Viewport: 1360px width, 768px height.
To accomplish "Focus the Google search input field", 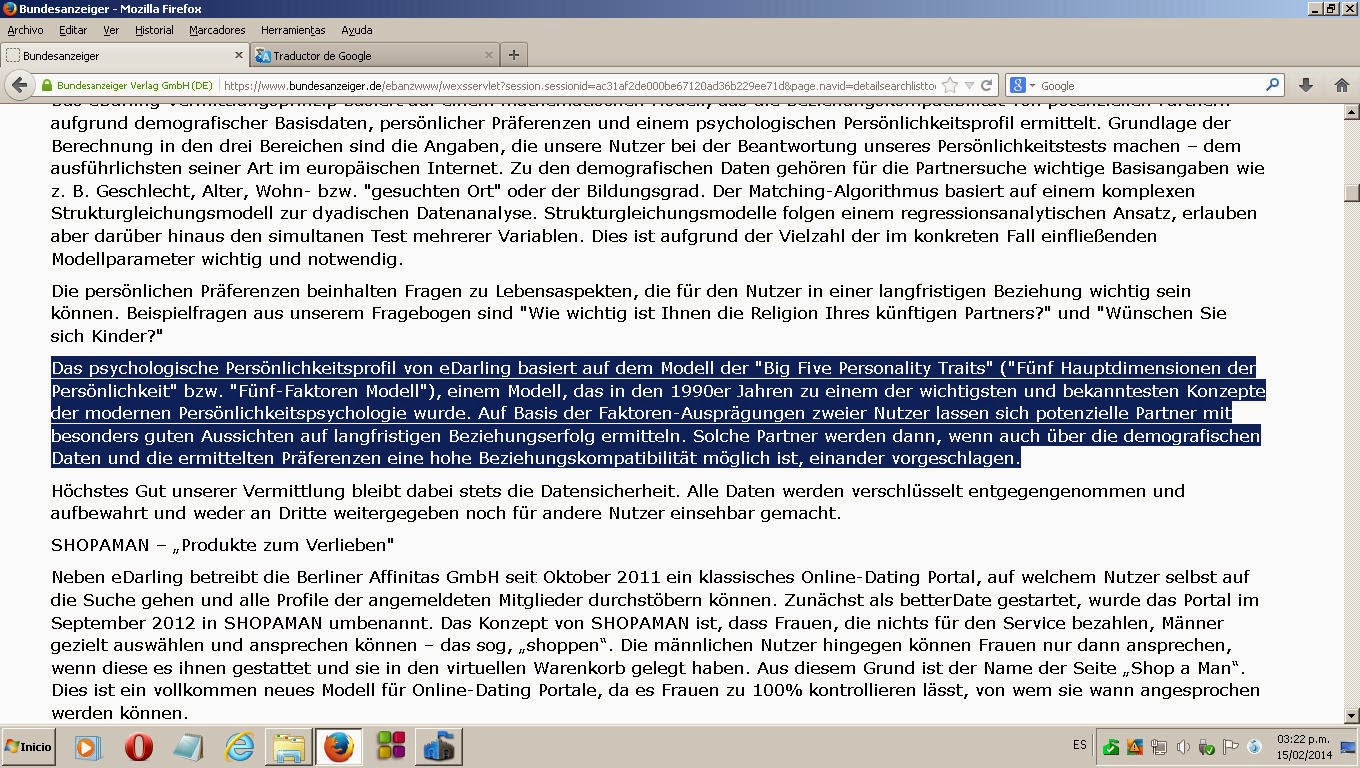I will point(1150,86).
